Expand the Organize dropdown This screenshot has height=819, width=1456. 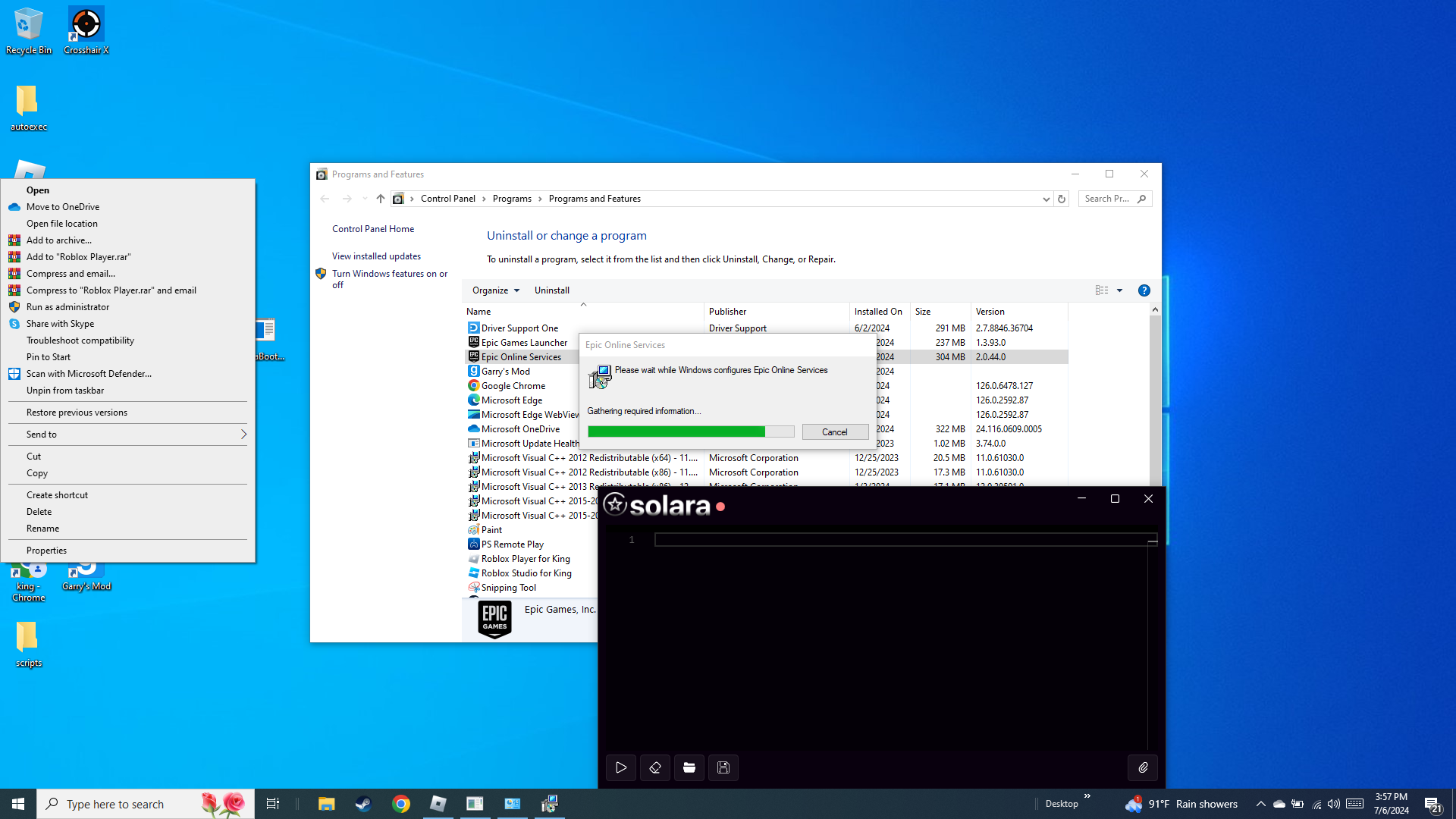tap(496, 290)
